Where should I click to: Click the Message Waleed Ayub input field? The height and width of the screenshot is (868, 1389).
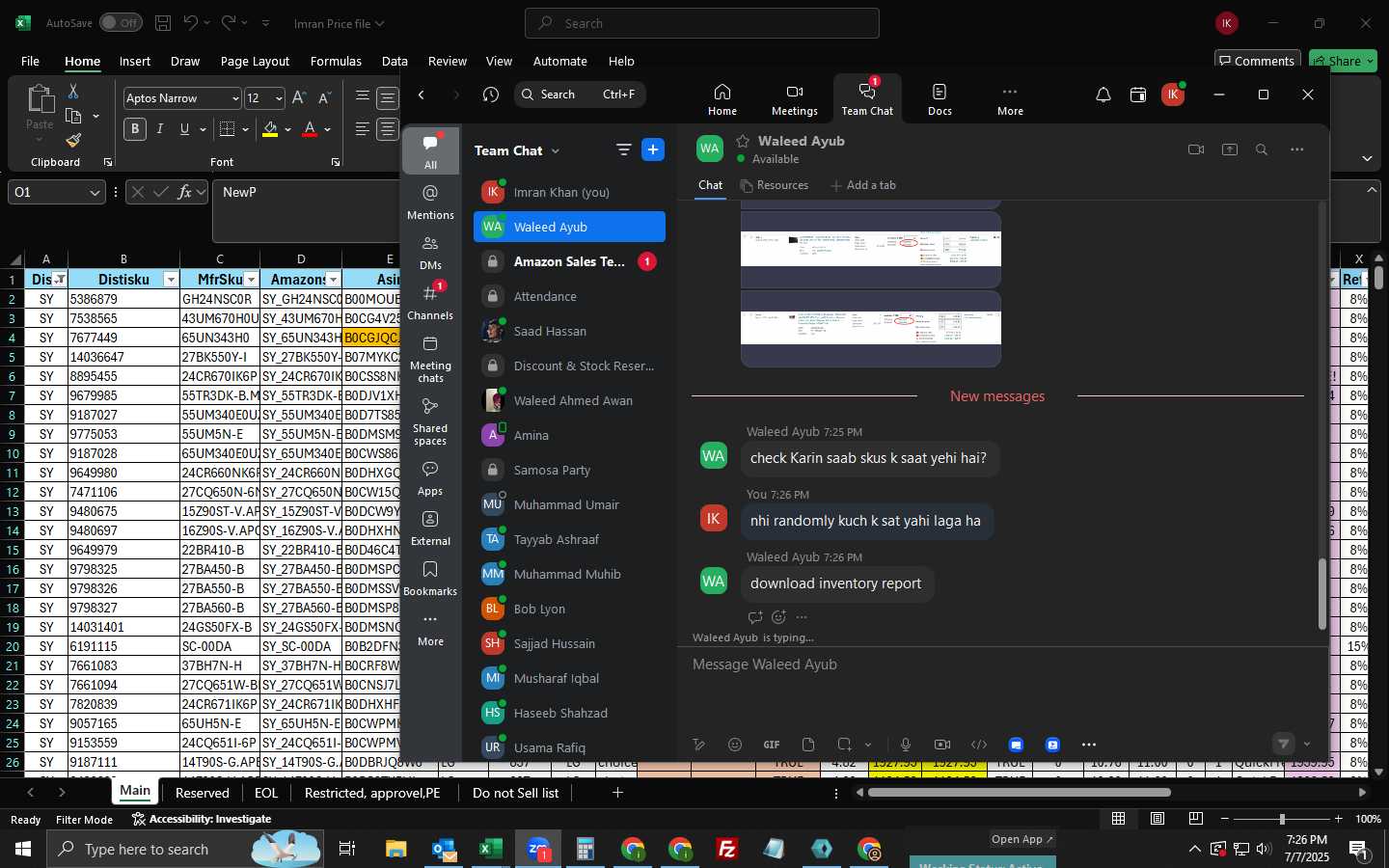pos(1002,665)
